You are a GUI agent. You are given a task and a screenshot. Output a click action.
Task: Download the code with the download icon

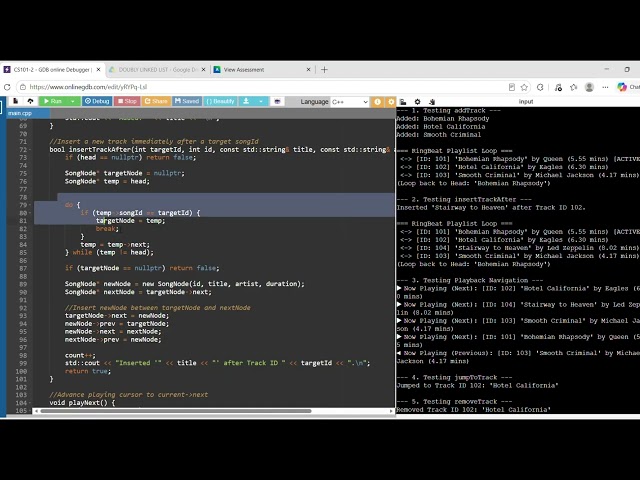tap(246, 101)
